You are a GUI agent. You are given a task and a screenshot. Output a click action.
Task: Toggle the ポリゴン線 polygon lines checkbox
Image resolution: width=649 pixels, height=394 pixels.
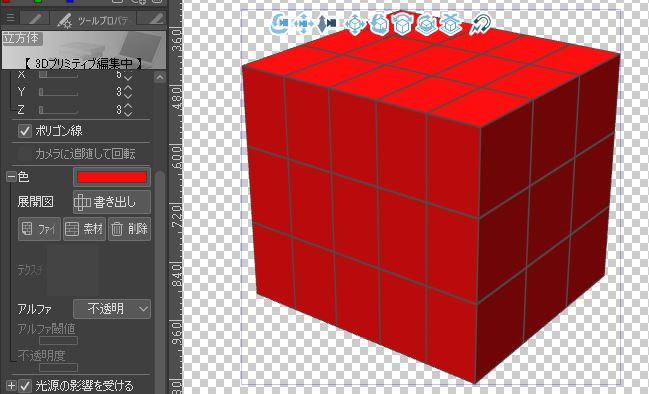coord(25,131)
